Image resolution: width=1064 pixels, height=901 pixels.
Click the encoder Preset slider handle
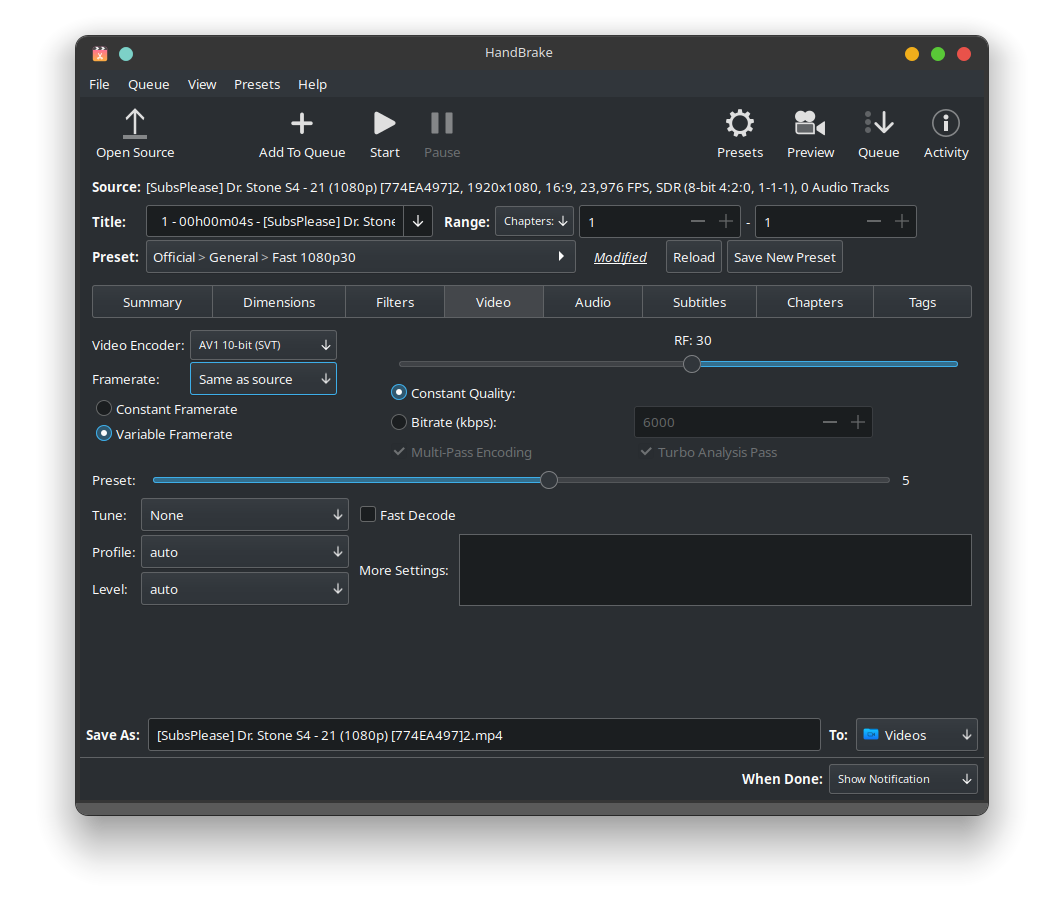549,480
